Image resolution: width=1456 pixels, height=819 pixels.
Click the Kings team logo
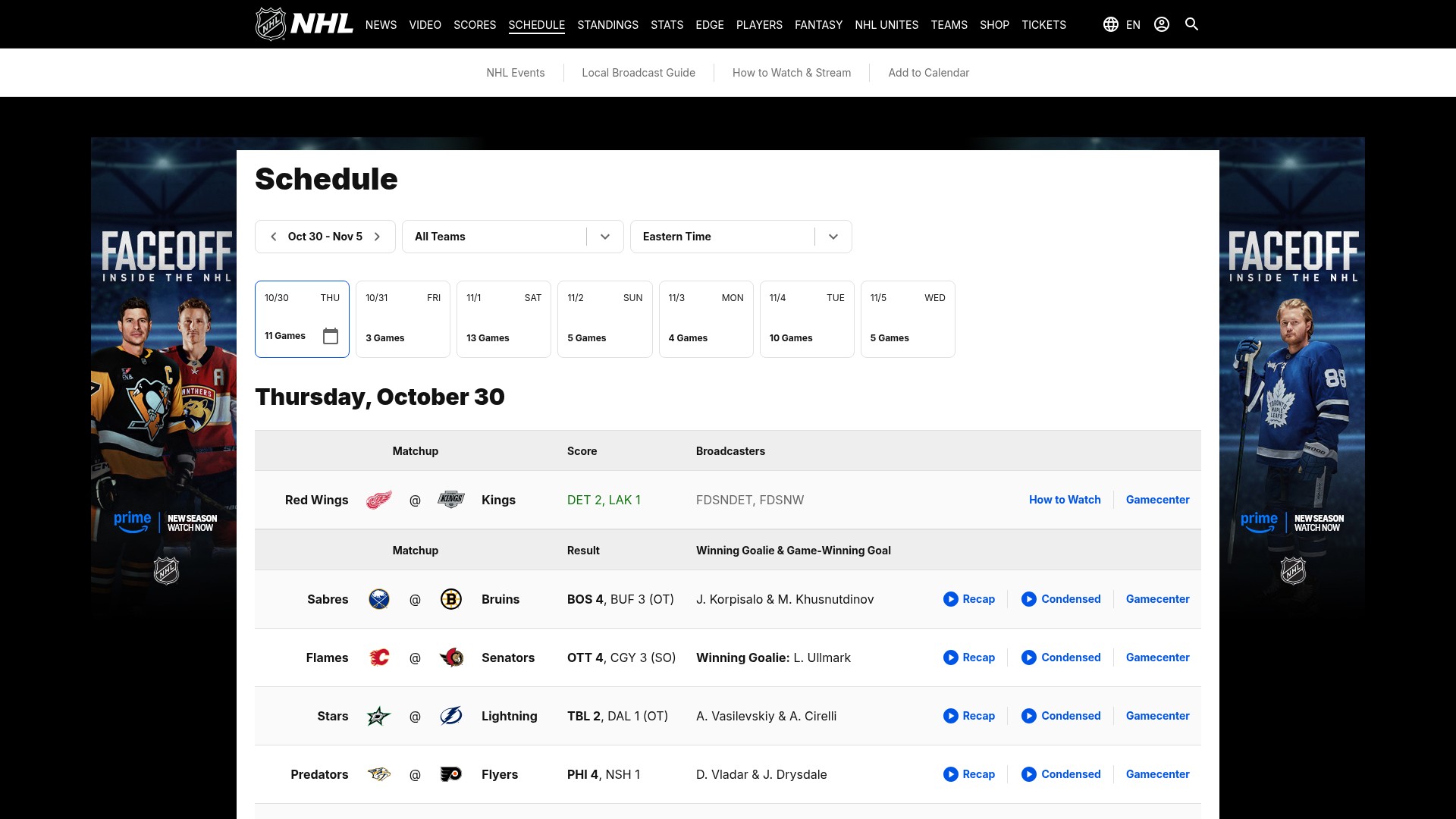(451, 500)
